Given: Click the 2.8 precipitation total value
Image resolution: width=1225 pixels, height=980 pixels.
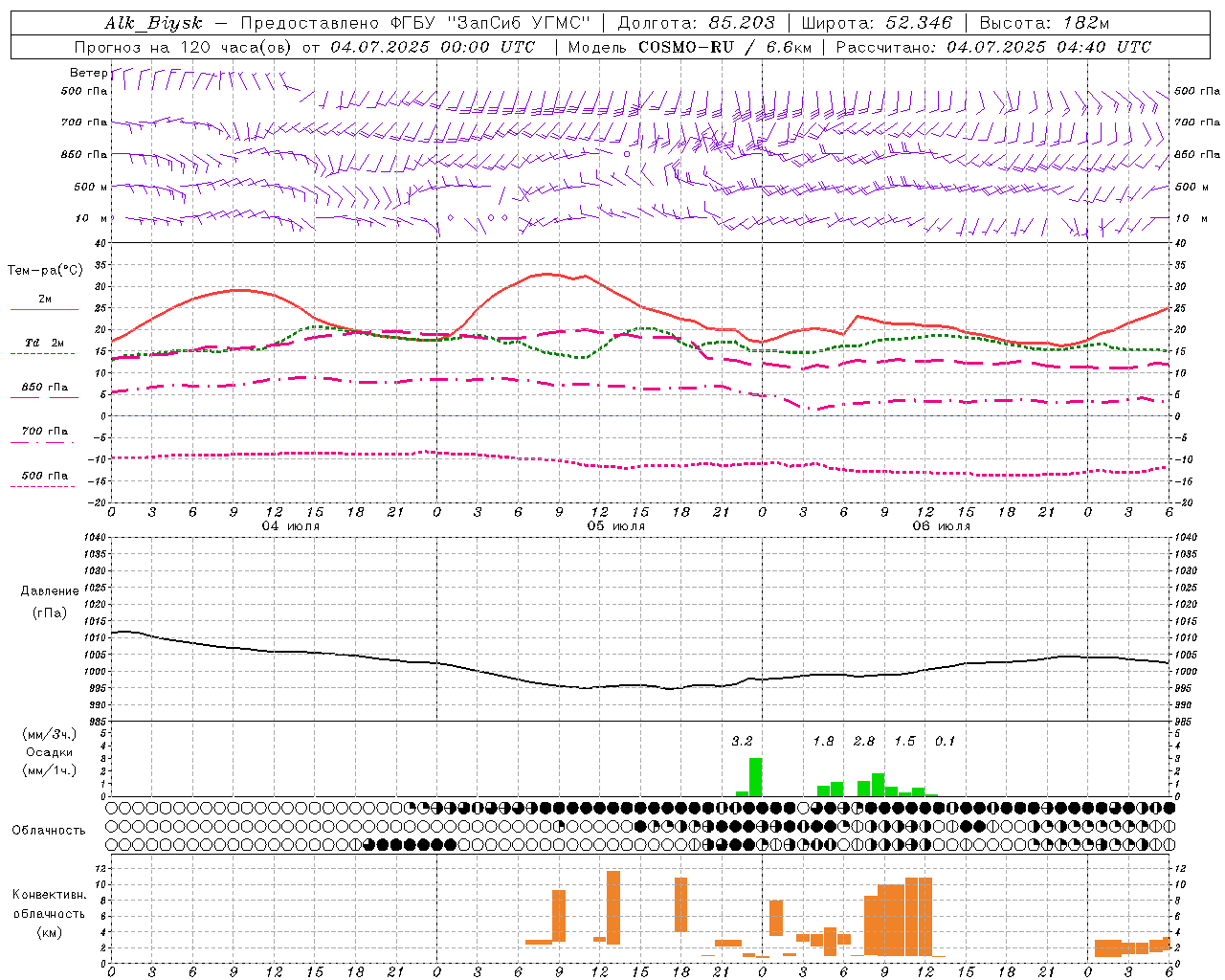Looking at the screenshot, I should (x=864, y=741).
